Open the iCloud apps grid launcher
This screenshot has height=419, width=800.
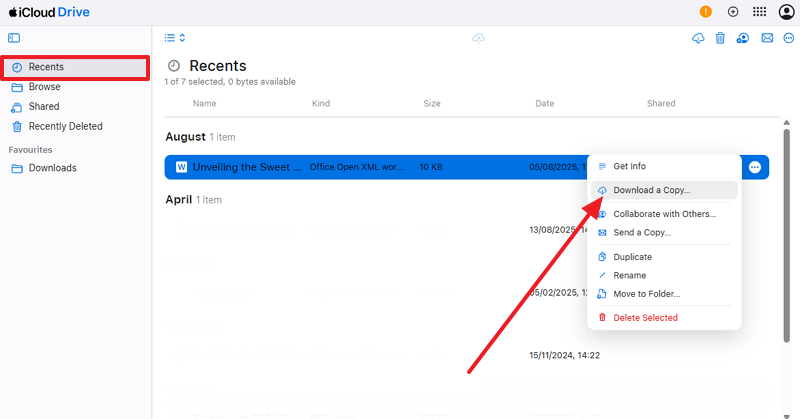(759, 12)
